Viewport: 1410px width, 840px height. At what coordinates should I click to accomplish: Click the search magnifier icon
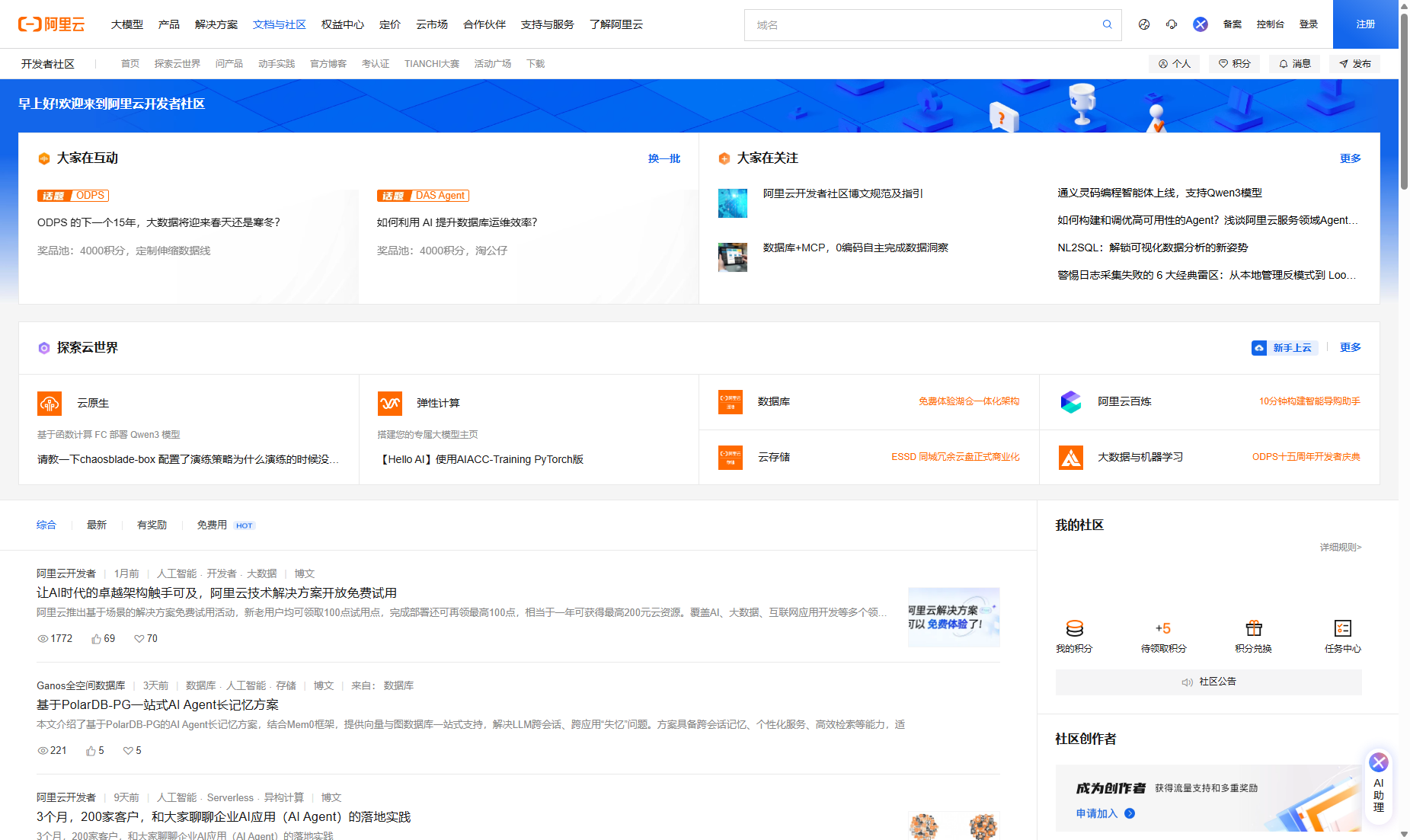point(1107,24)
